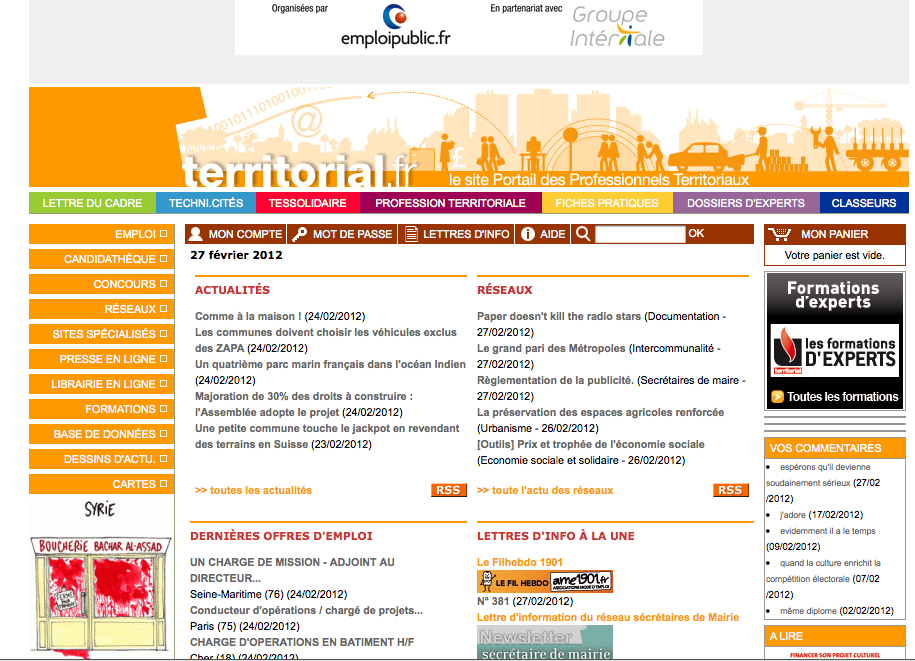This screenshot has width=915, height=661.
Task: Open the Majoration de 30% article
Action: 303,404
